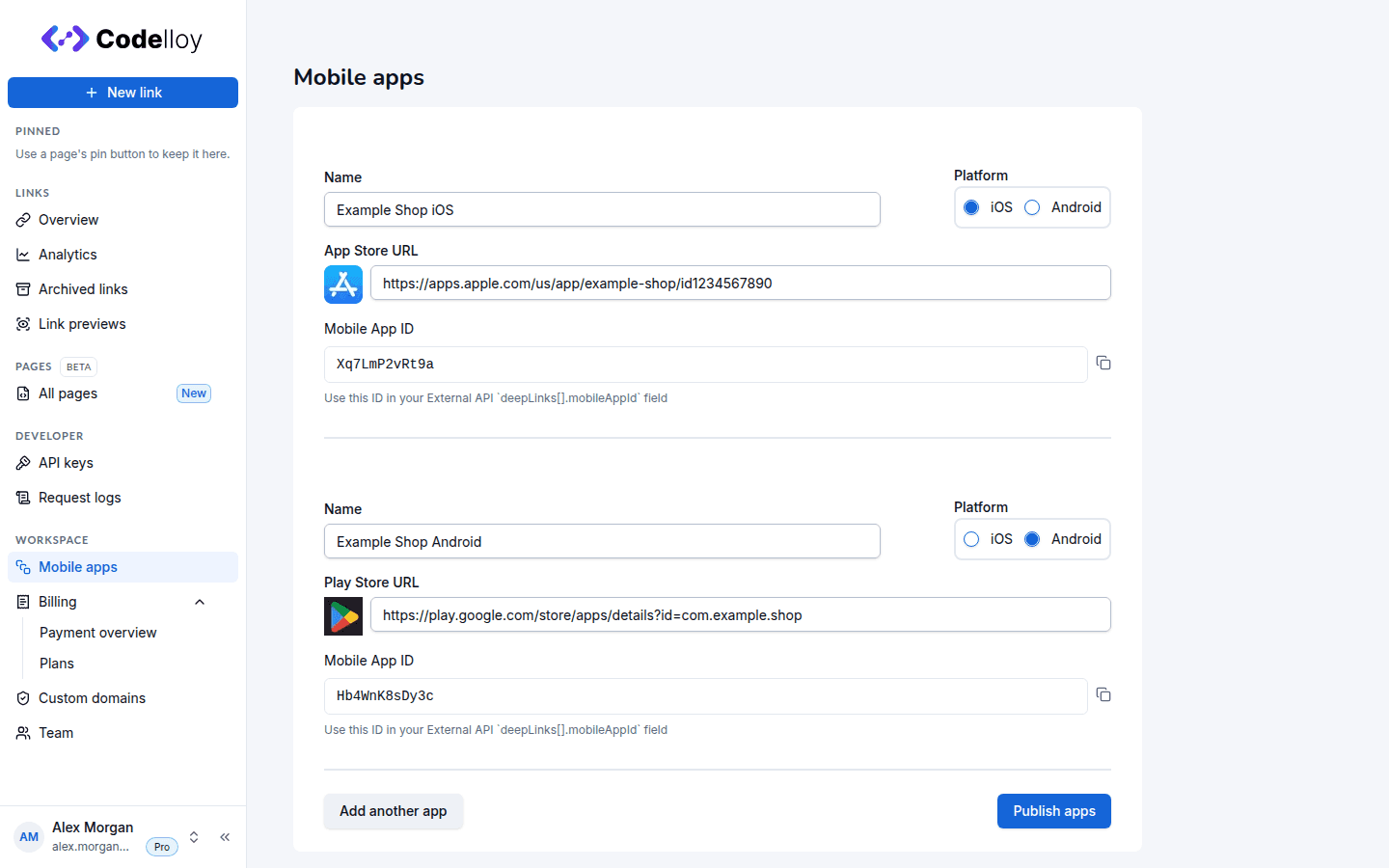This screenshot has height=868, width=1389.
Task: Click the Publish apps button
Action: [1054, 811]
